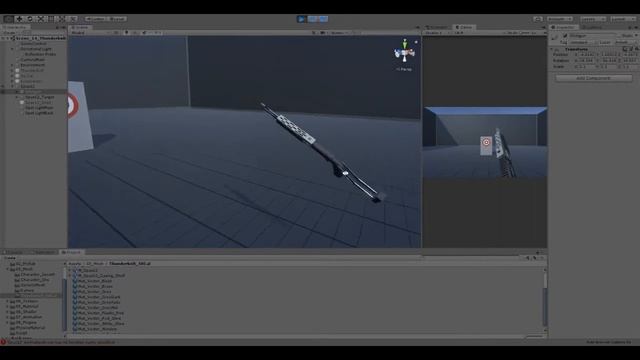The width and height of the screenshot is (640, 360).
Task: Switch to the Scene tab
Action: pyautogui.click(x=81, y=27)
